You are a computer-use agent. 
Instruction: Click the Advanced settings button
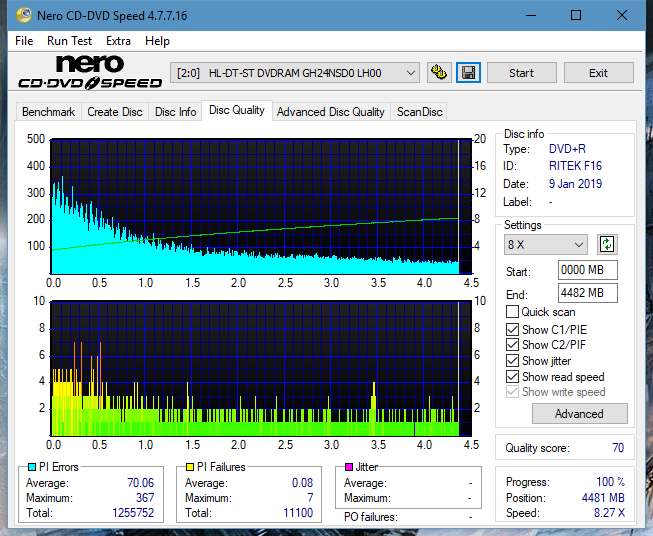(579, 414)
